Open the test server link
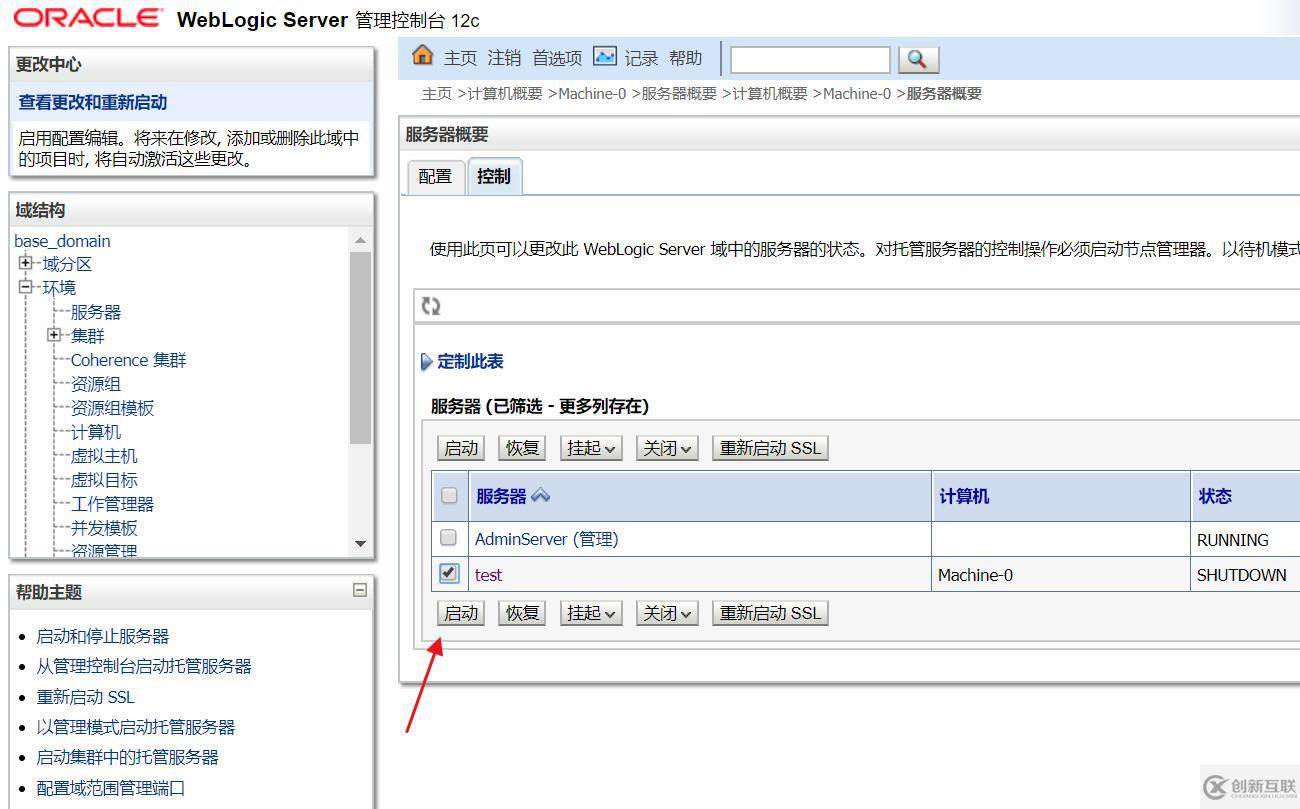This screenshot has height=809, width=1300. coord(488,575)
